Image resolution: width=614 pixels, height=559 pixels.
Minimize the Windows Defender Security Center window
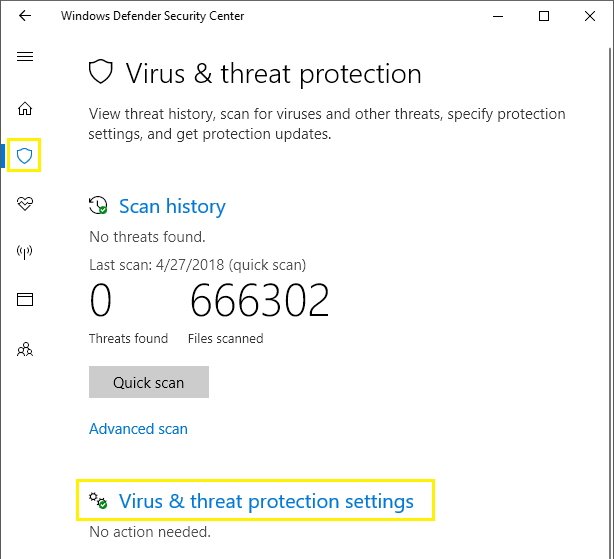498,16
